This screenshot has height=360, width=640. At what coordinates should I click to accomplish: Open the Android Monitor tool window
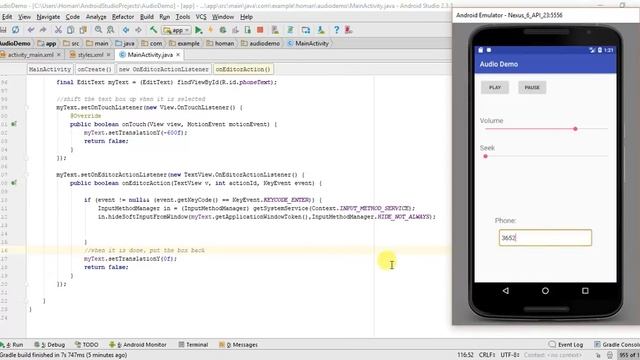pyautogui.click(x=138, y=344)
